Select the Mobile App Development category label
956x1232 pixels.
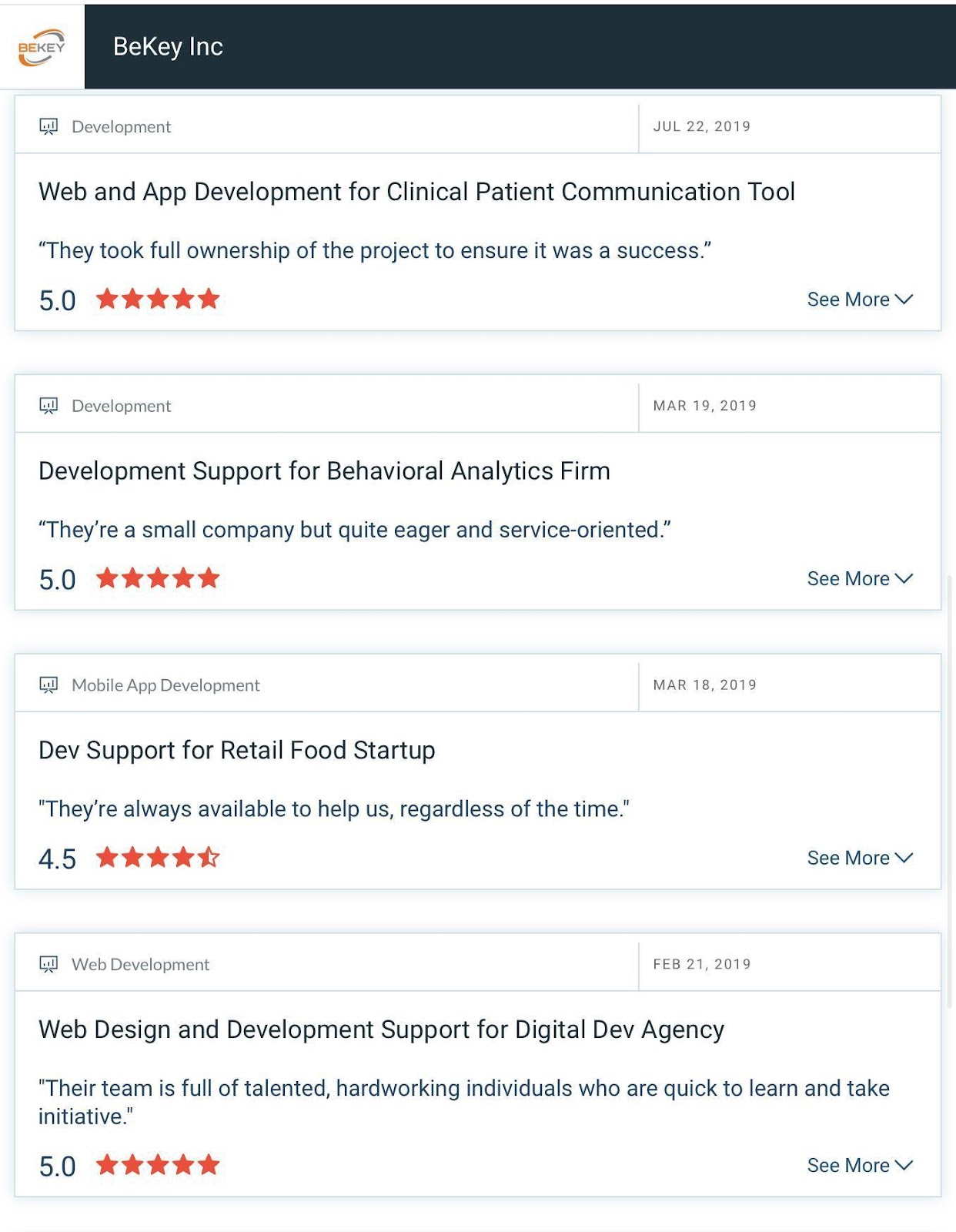pos(165,685)
